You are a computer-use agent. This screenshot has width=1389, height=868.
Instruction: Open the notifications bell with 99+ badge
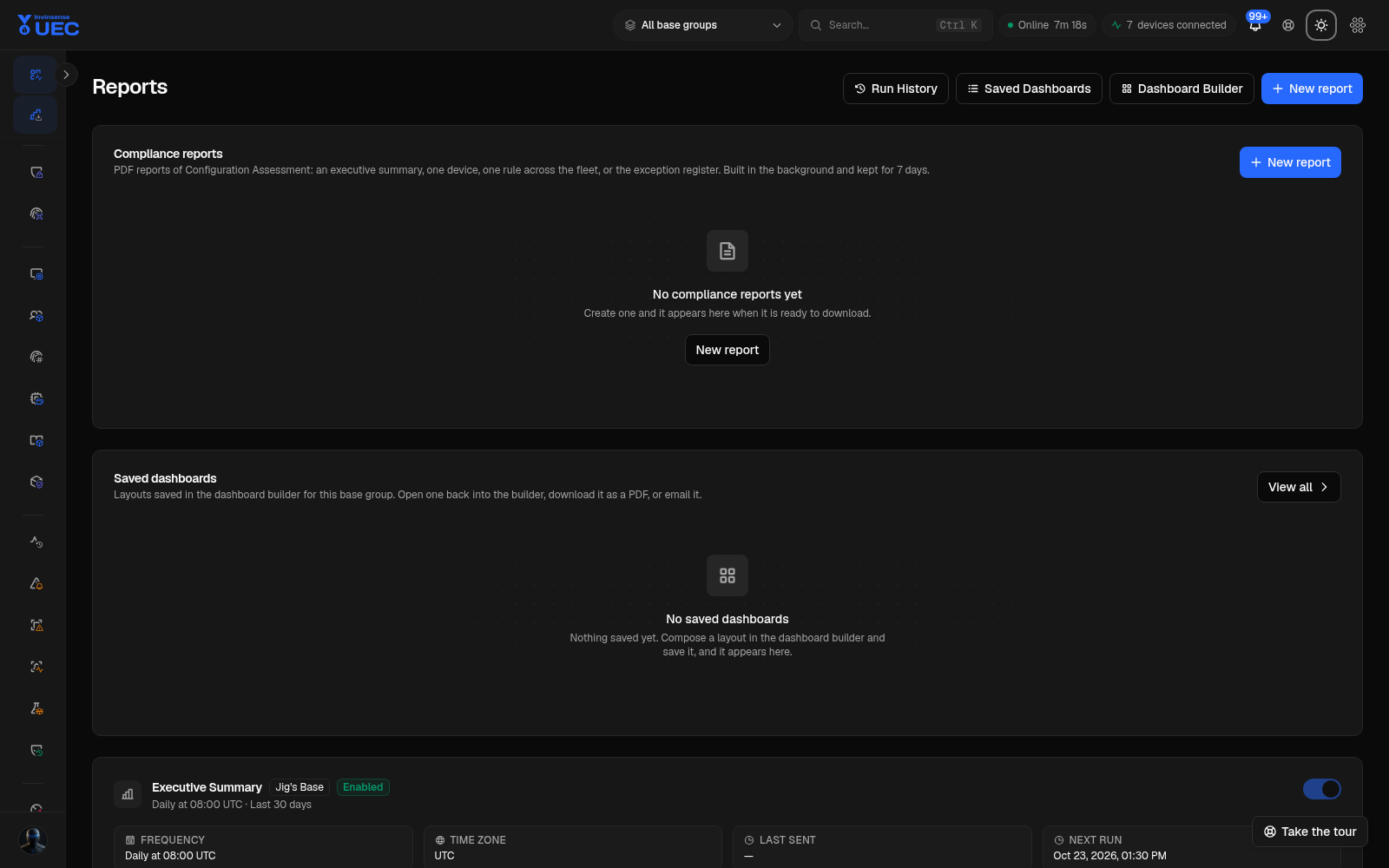click(1255, 25)
